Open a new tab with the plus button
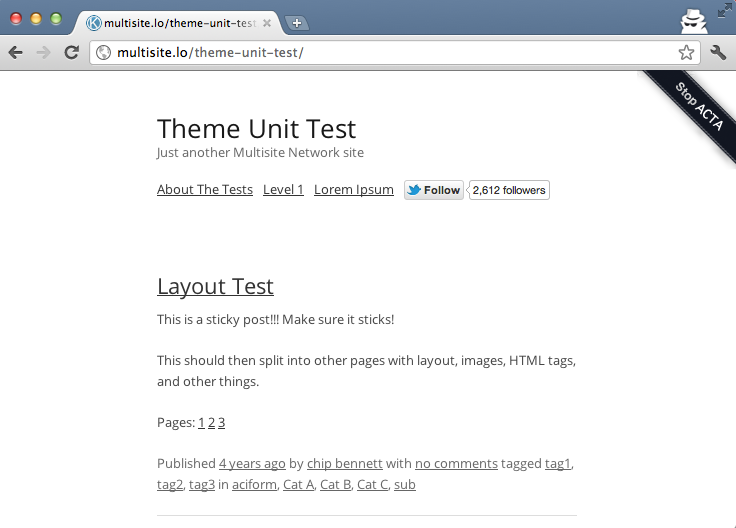736x528 pixels. point(297,23)
